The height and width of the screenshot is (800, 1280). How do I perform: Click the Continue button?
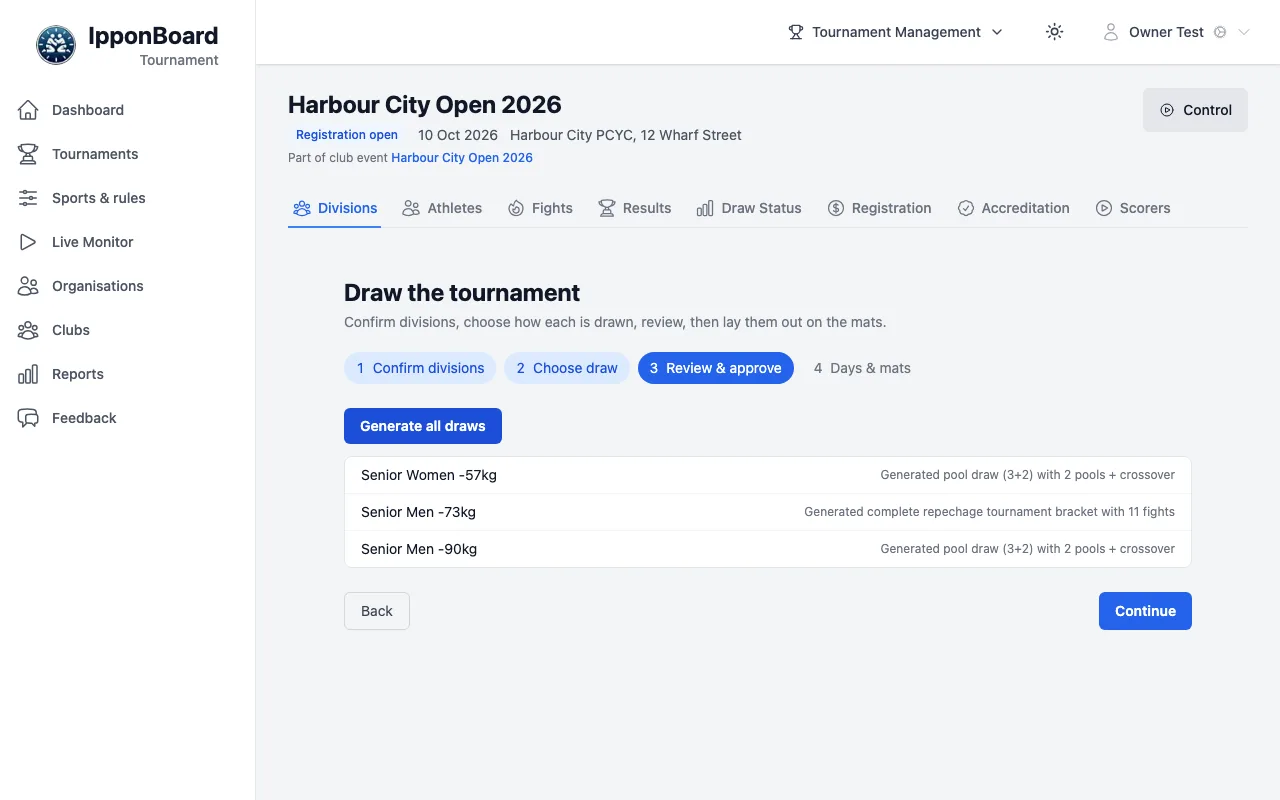[1145, 611]
